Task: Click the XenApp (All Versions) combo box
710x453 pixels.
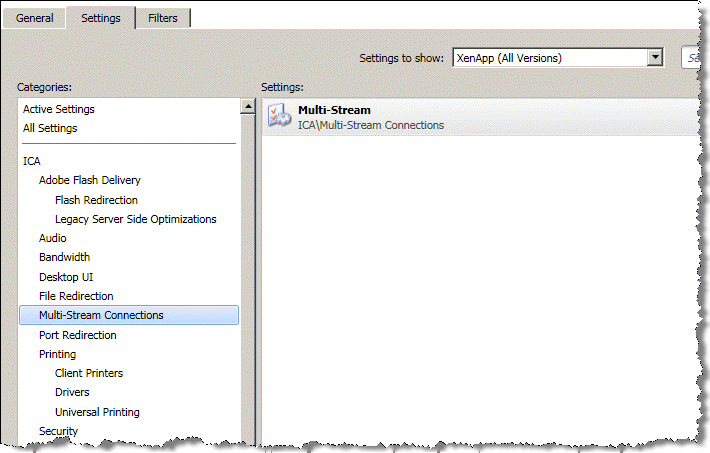Action: click(x=558, y=58)
